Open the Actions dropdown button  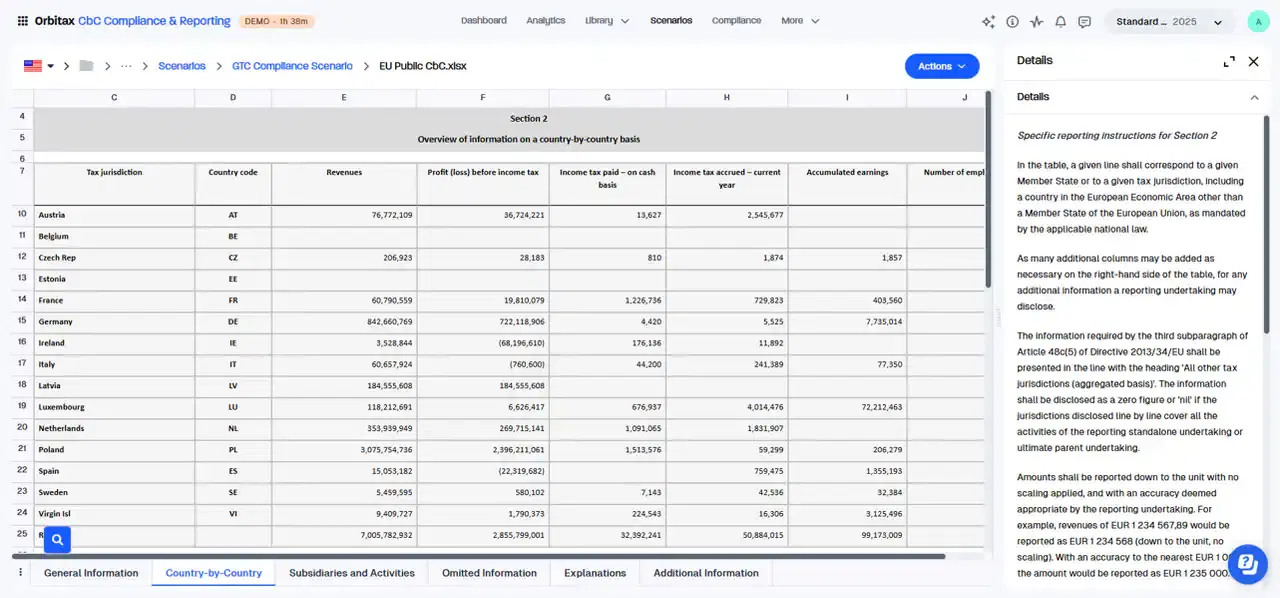tap(942, 66)
